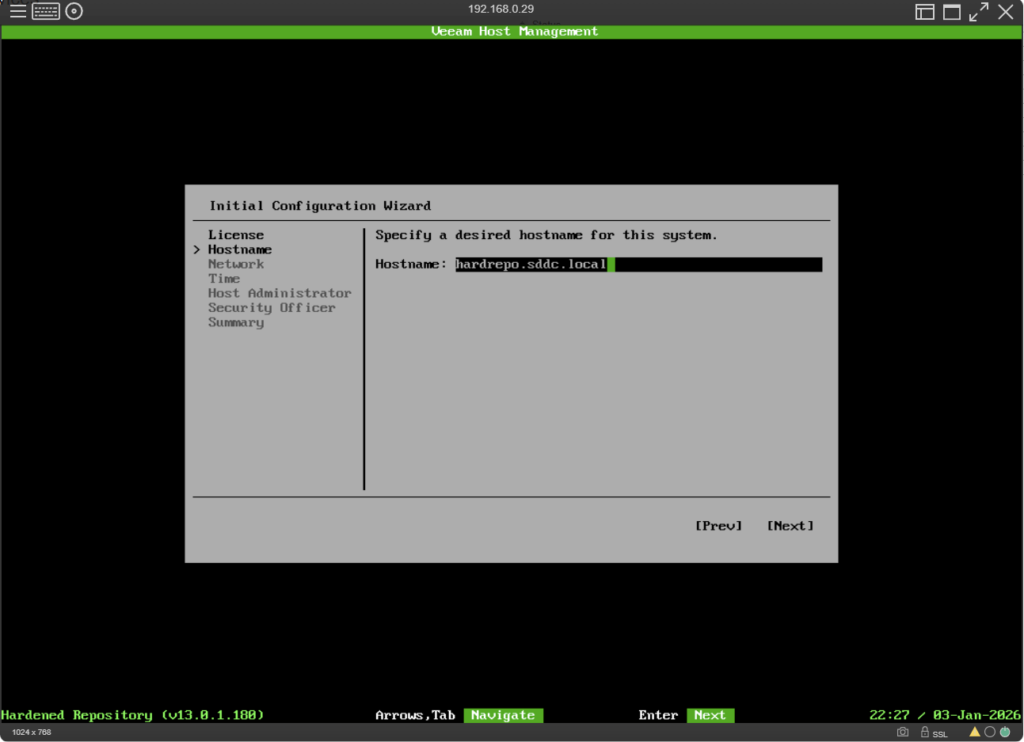Click the circle status indicator in status bar

(x=989, y=732)
